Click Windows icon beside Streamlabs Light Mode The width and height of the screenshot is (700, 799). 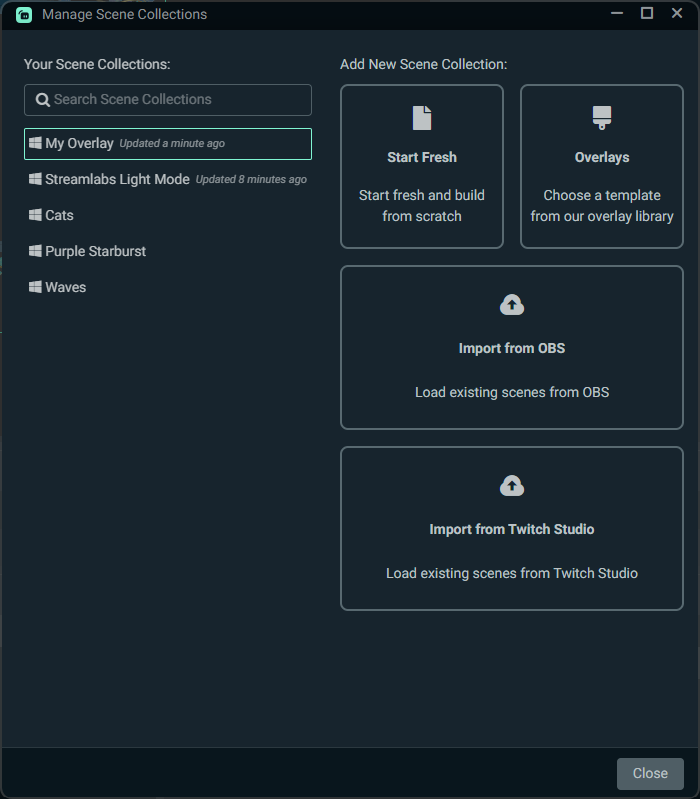[35, 179]
